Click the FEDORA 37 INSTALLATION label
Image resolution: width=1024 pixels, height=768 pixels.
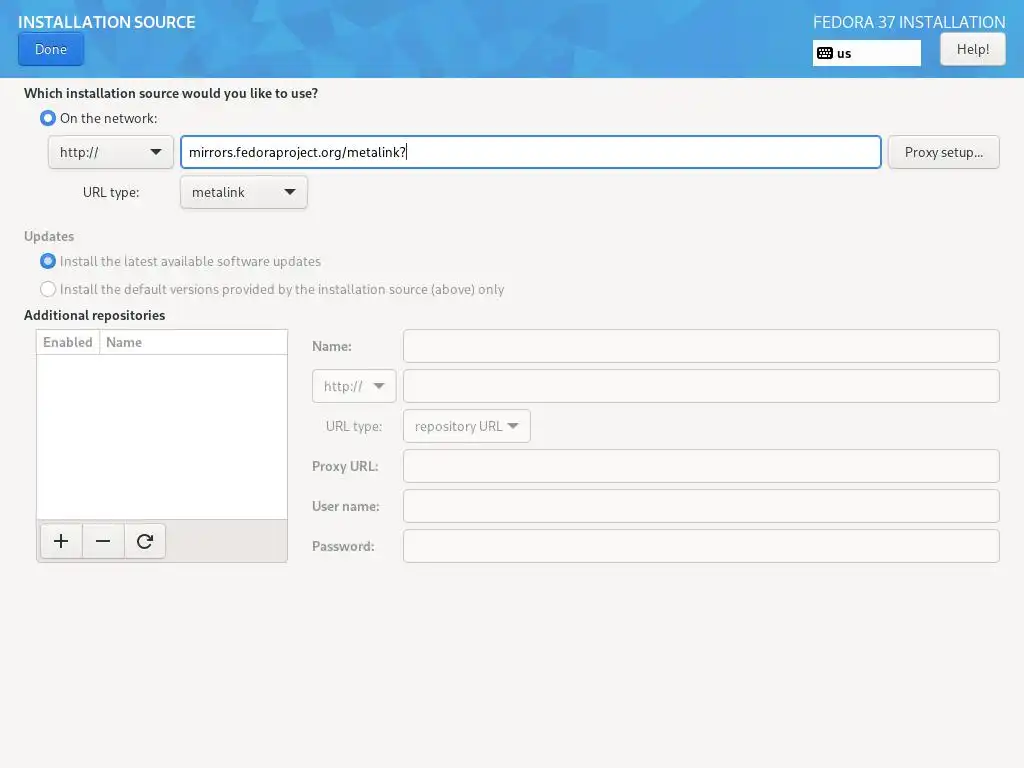click(x=909, y=22)
